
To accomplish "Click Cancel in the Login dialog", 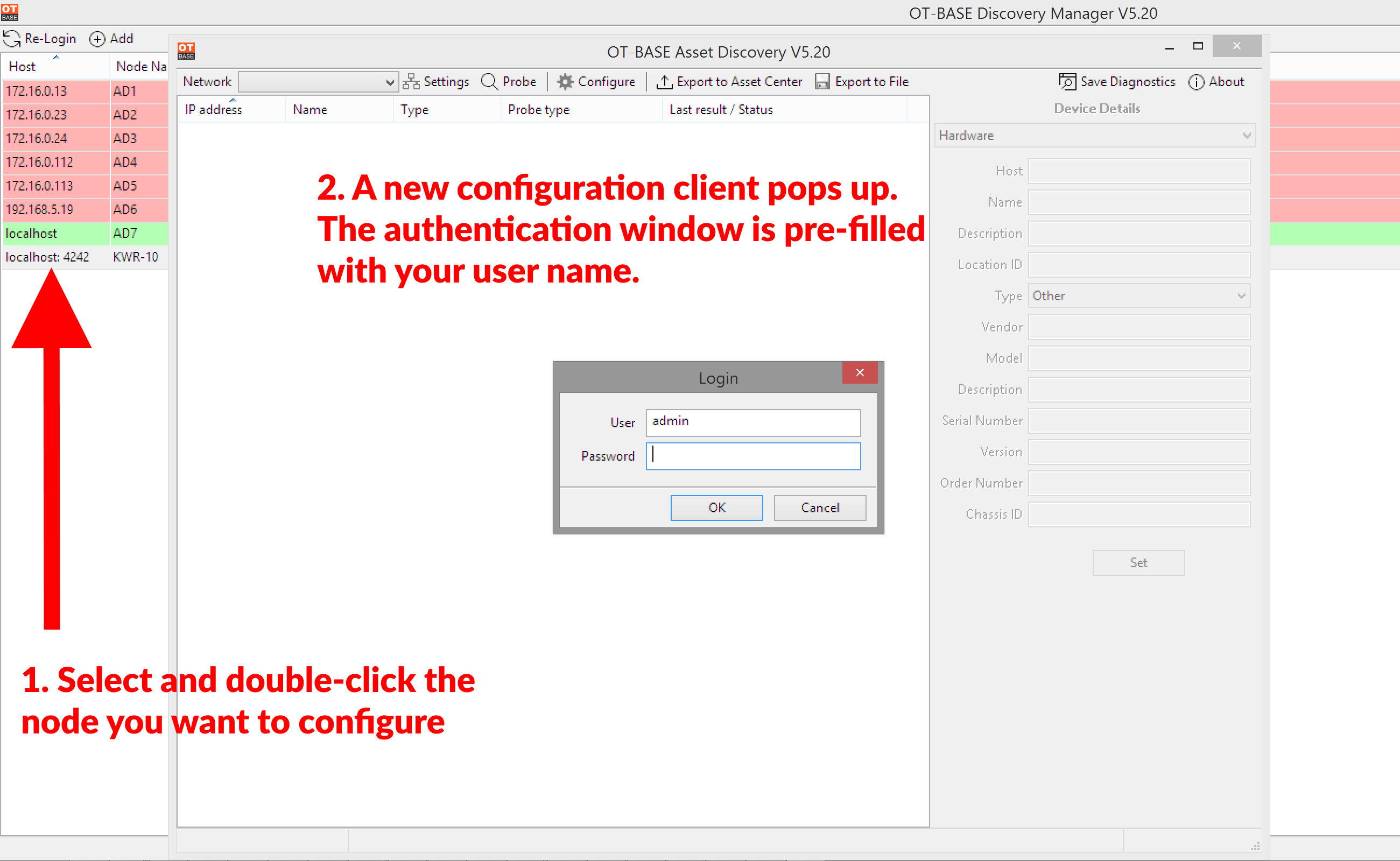I will (x=820, y=508).
